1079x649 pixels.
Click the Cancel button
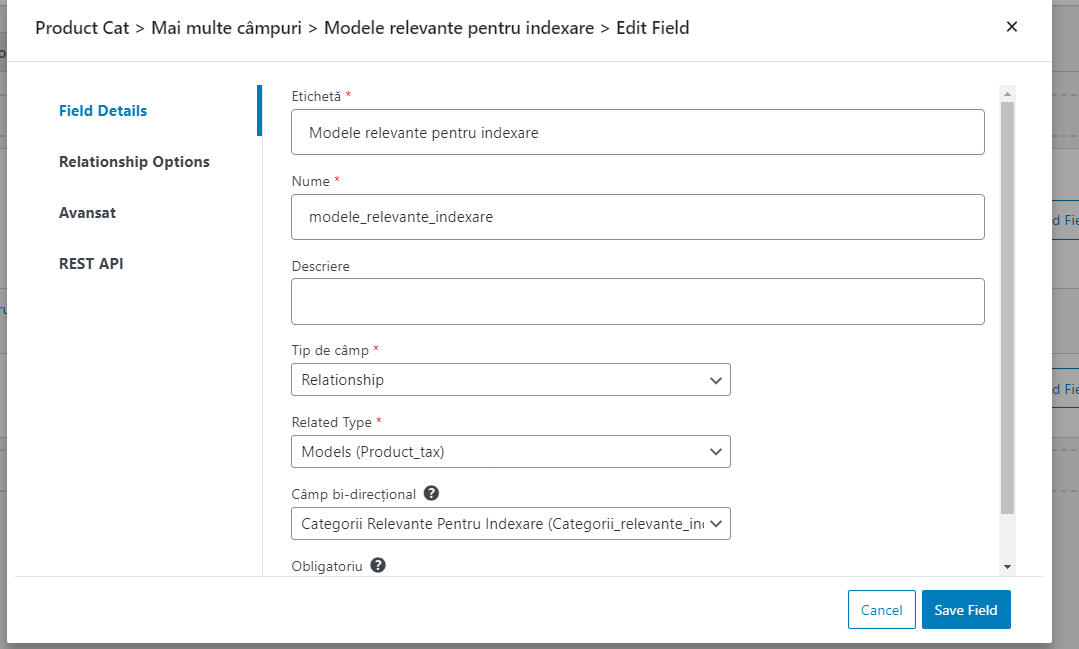pyautogui.click(x=882, y=610)
